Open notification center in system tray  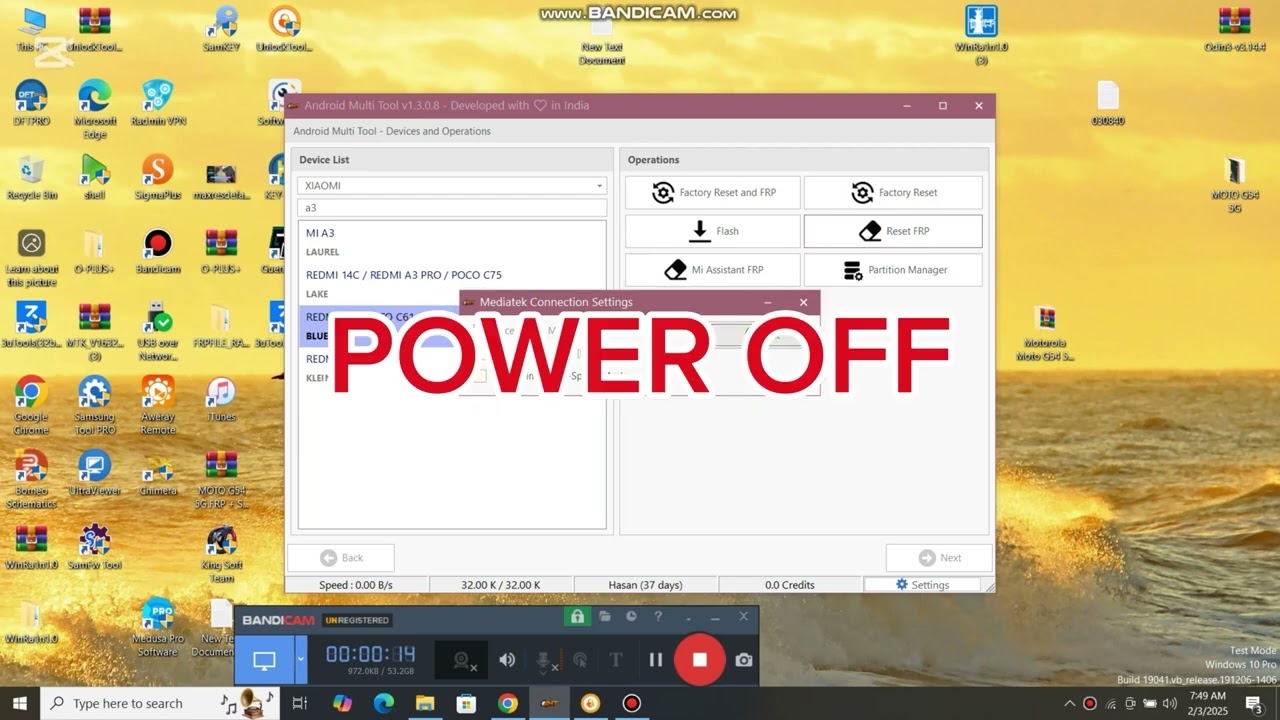[1253, 703]
